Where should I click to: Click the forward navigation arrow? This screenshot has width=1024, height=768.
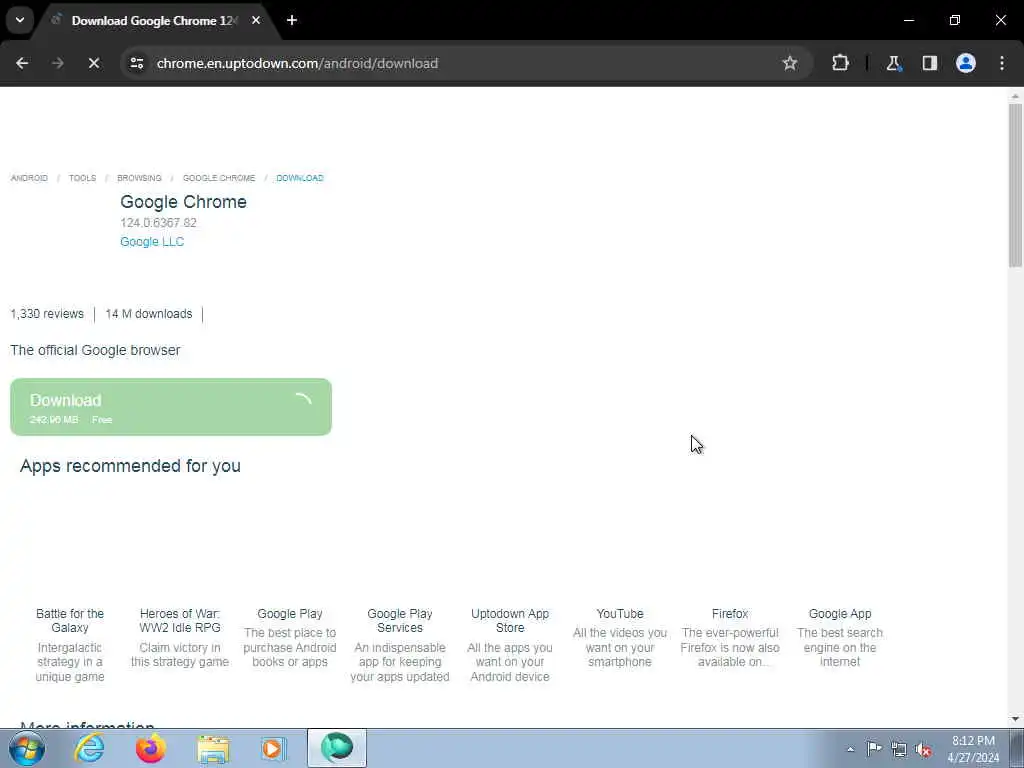[57, 63]
